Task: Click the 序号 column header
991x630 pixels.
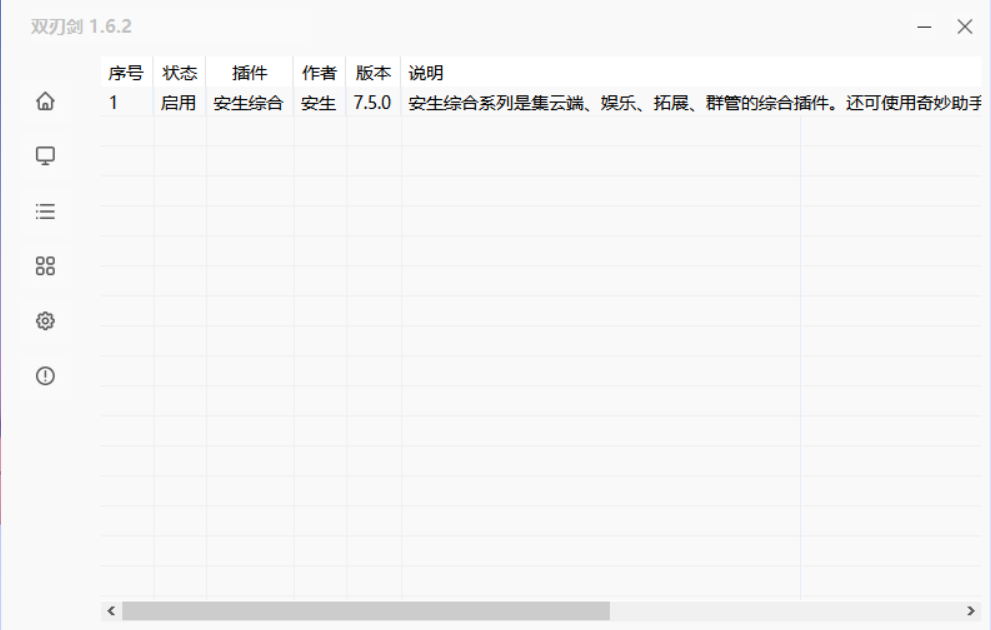Action: [x=124, y=72]
